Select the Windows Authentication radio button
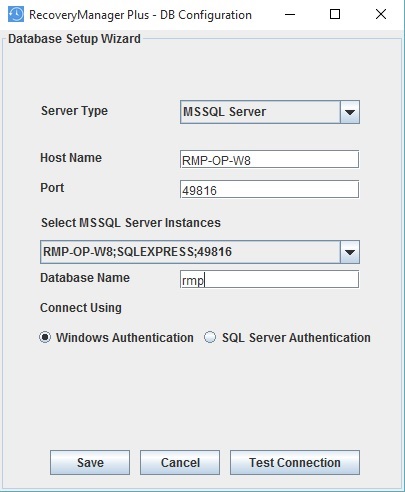Viewport: 405px width, 492px height. pos(45,337)
